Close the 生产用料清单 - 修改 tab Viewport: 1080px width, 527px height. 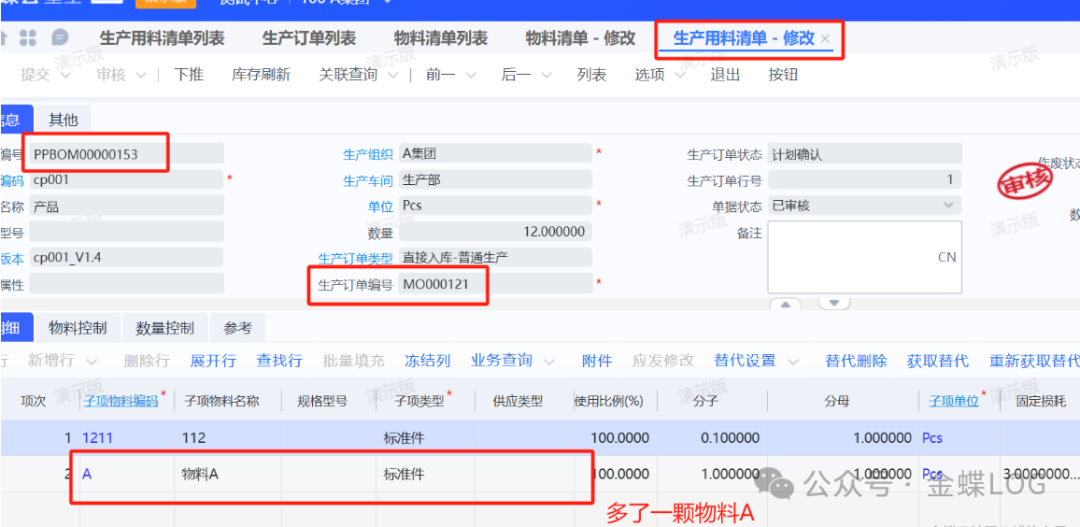[825, 39]
